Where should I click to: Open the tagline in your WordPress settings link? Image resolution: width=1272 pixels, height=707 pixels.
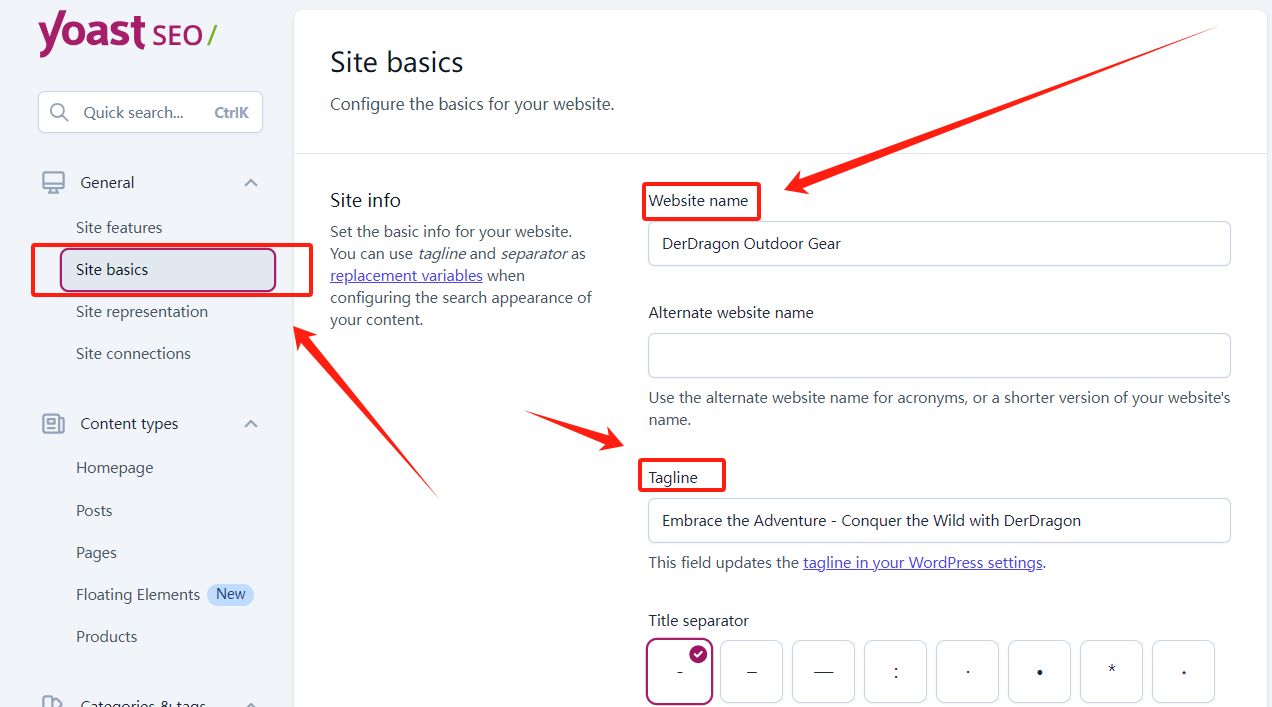click(923, 563)
